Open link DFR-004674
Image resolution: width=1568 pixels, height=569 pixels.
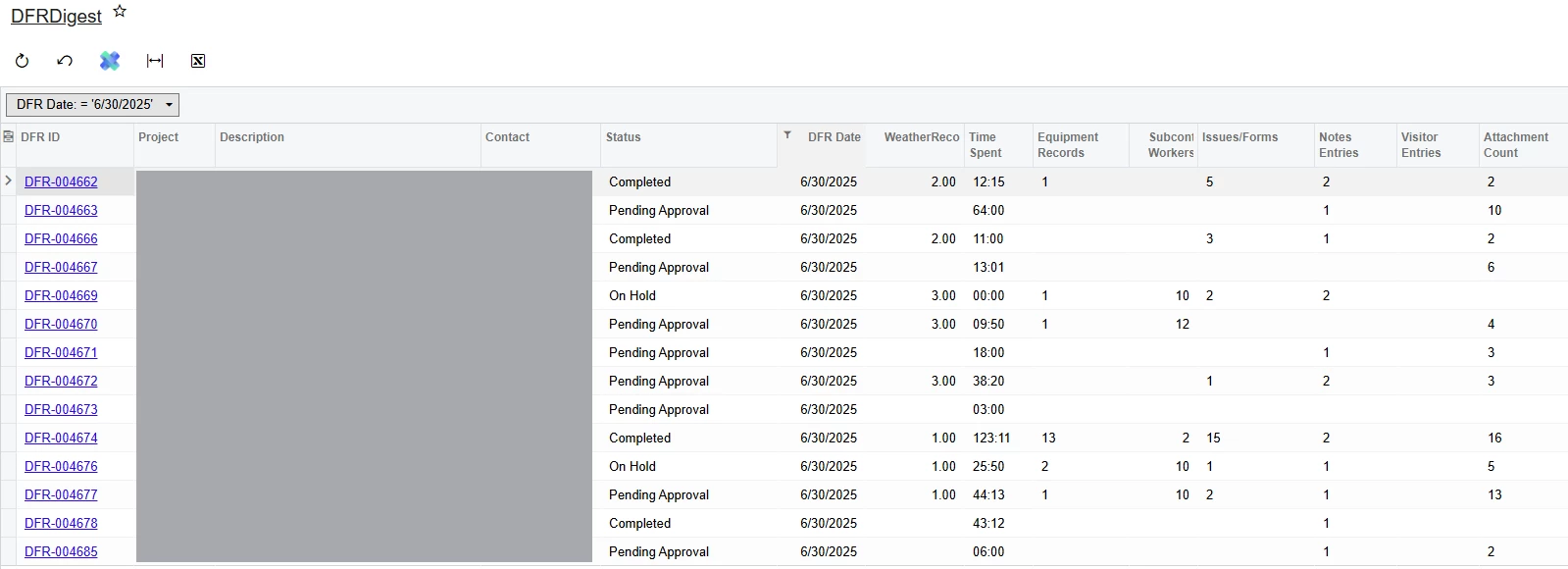(x=61, y=438)
